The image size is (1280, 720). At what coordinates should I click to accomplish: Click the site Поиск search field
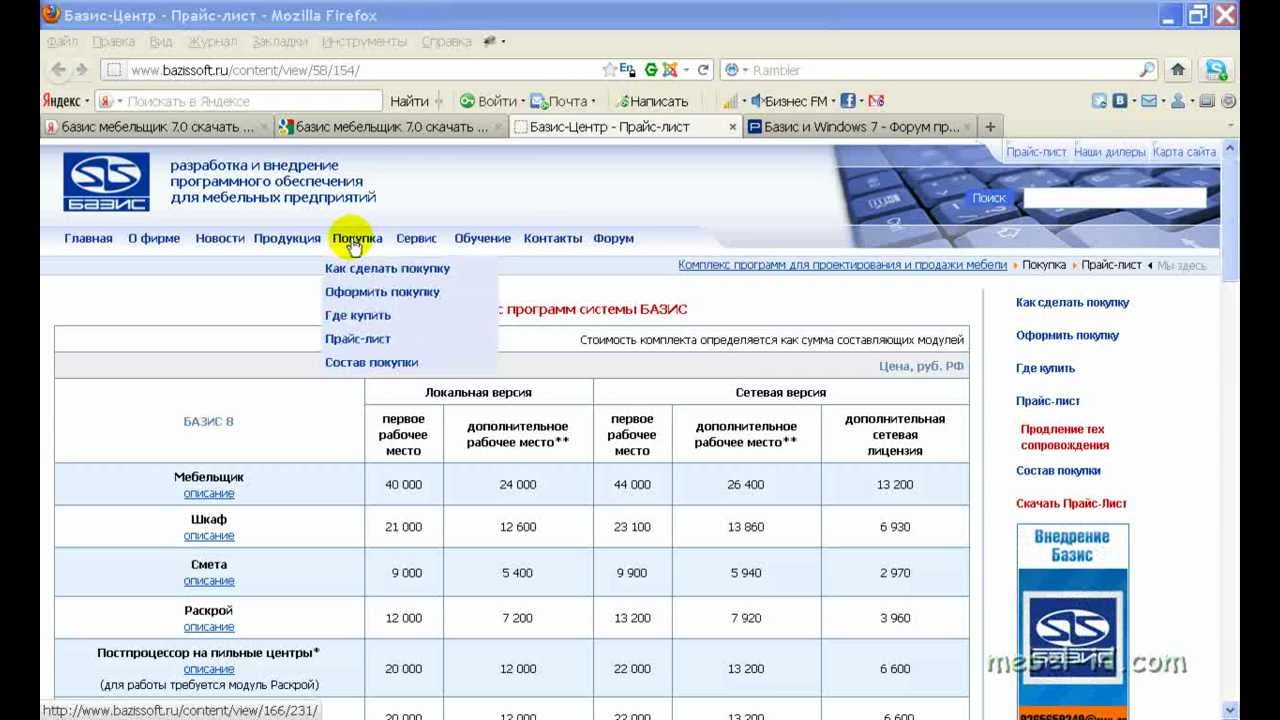(x=1114, y=198)
